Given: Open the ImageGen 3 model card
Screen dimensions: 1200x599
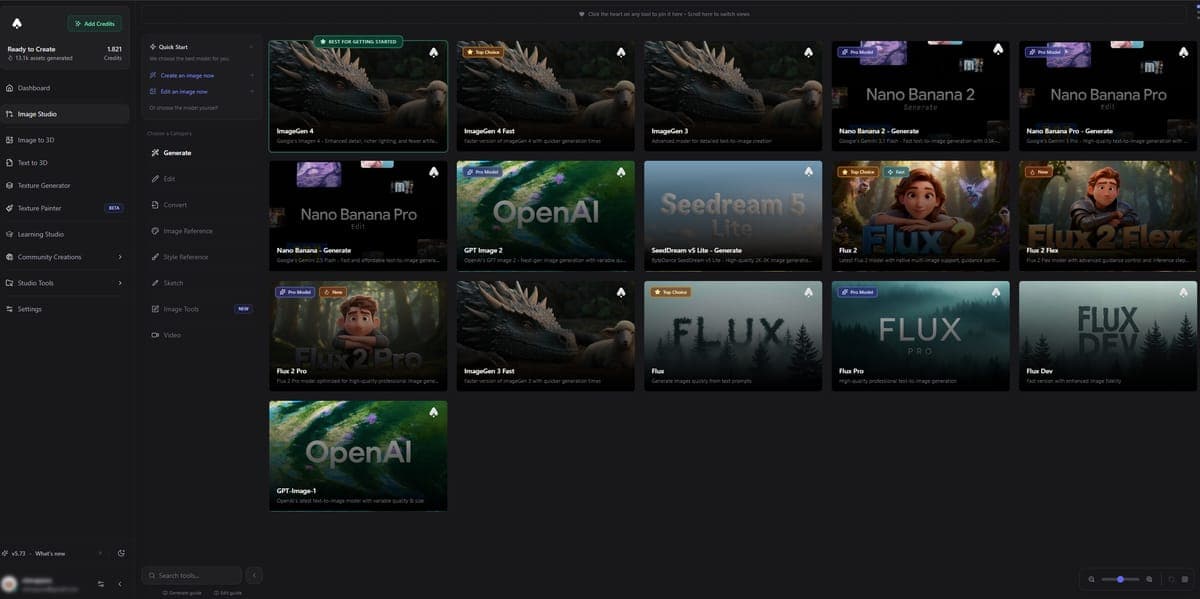Looking at the screenshot, I should [x=733, y=96].
